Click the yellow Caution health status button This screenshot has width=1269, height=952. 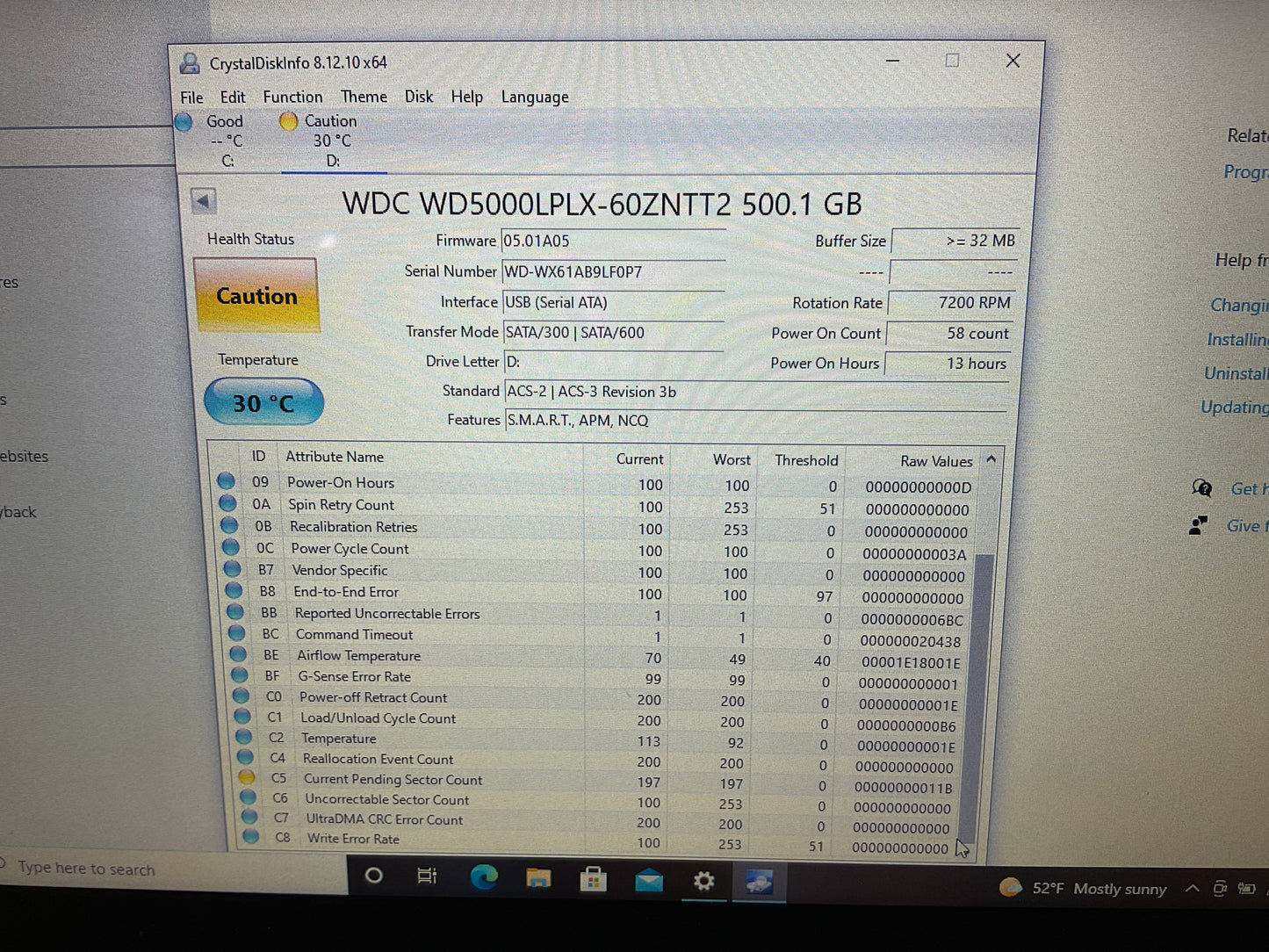256,296
